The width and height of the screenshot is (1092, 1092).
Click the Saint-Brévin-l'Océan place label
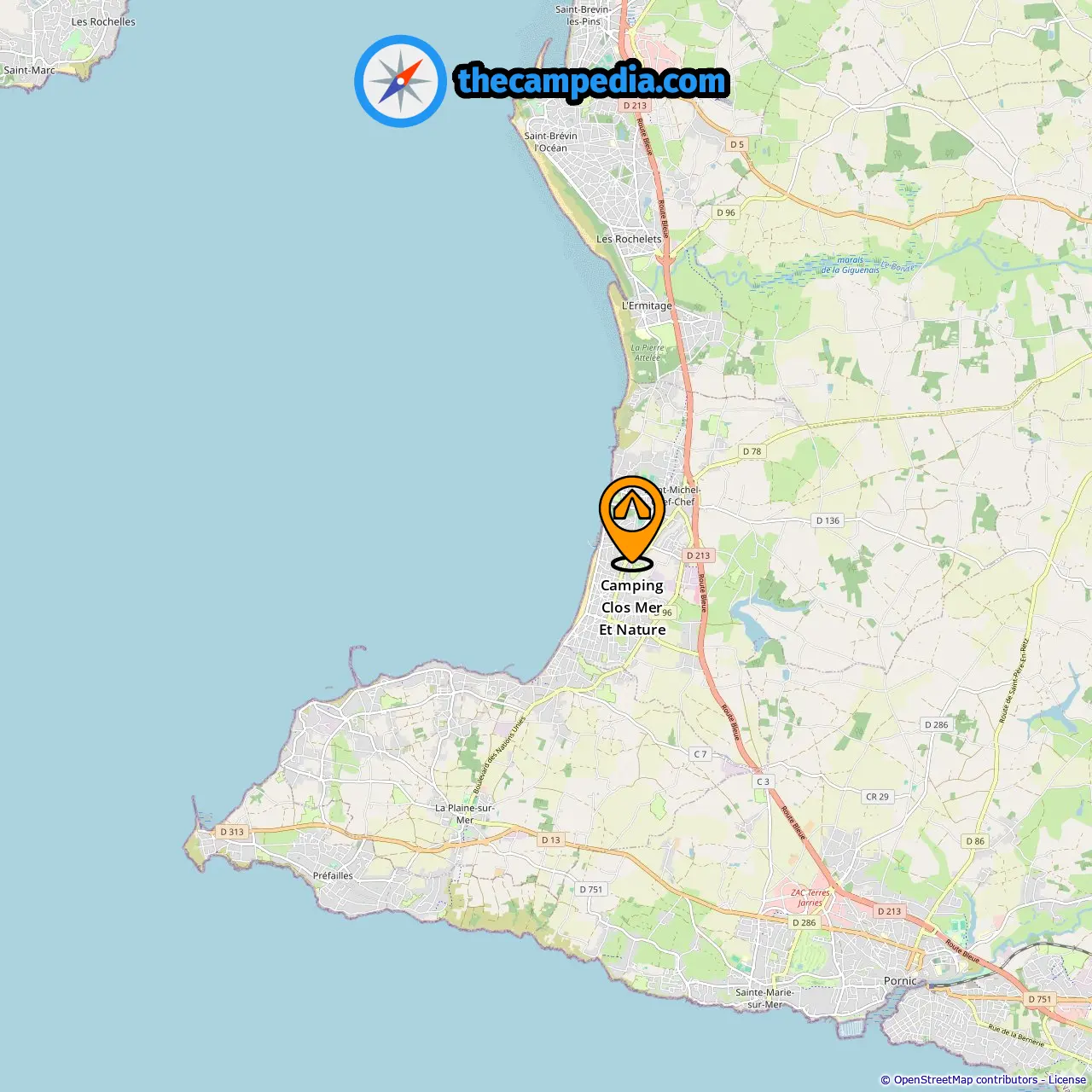pyautogui.click(x=551, y=142)
